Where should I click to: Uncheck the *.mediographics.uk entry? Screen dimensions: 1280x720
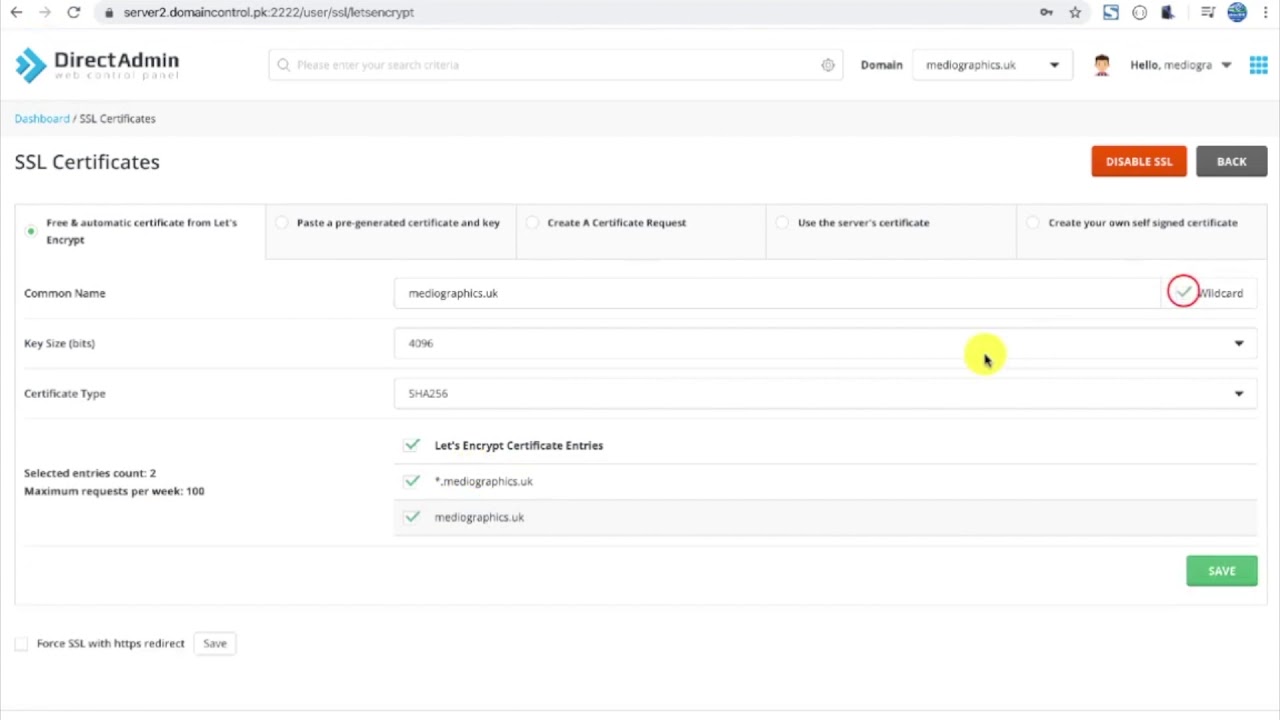(x=412, y=481)
